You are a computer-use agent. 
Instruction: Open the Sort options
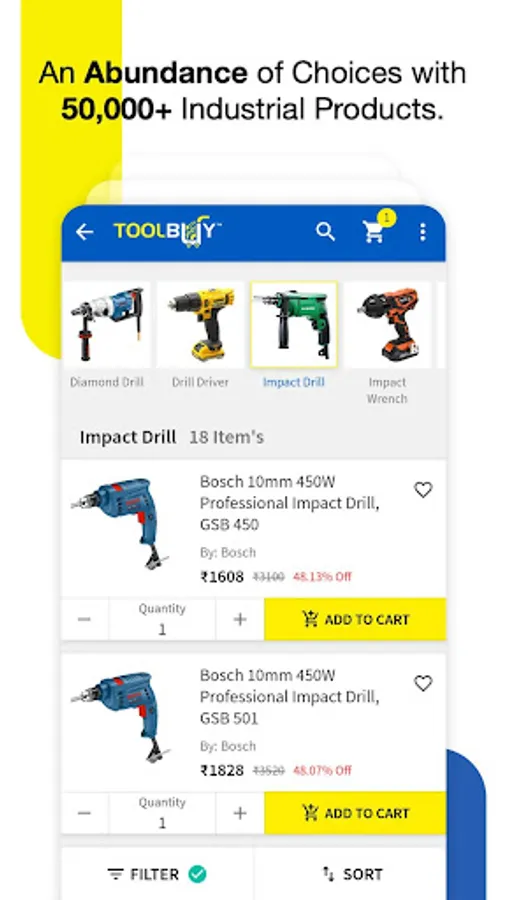click(351, 874)
